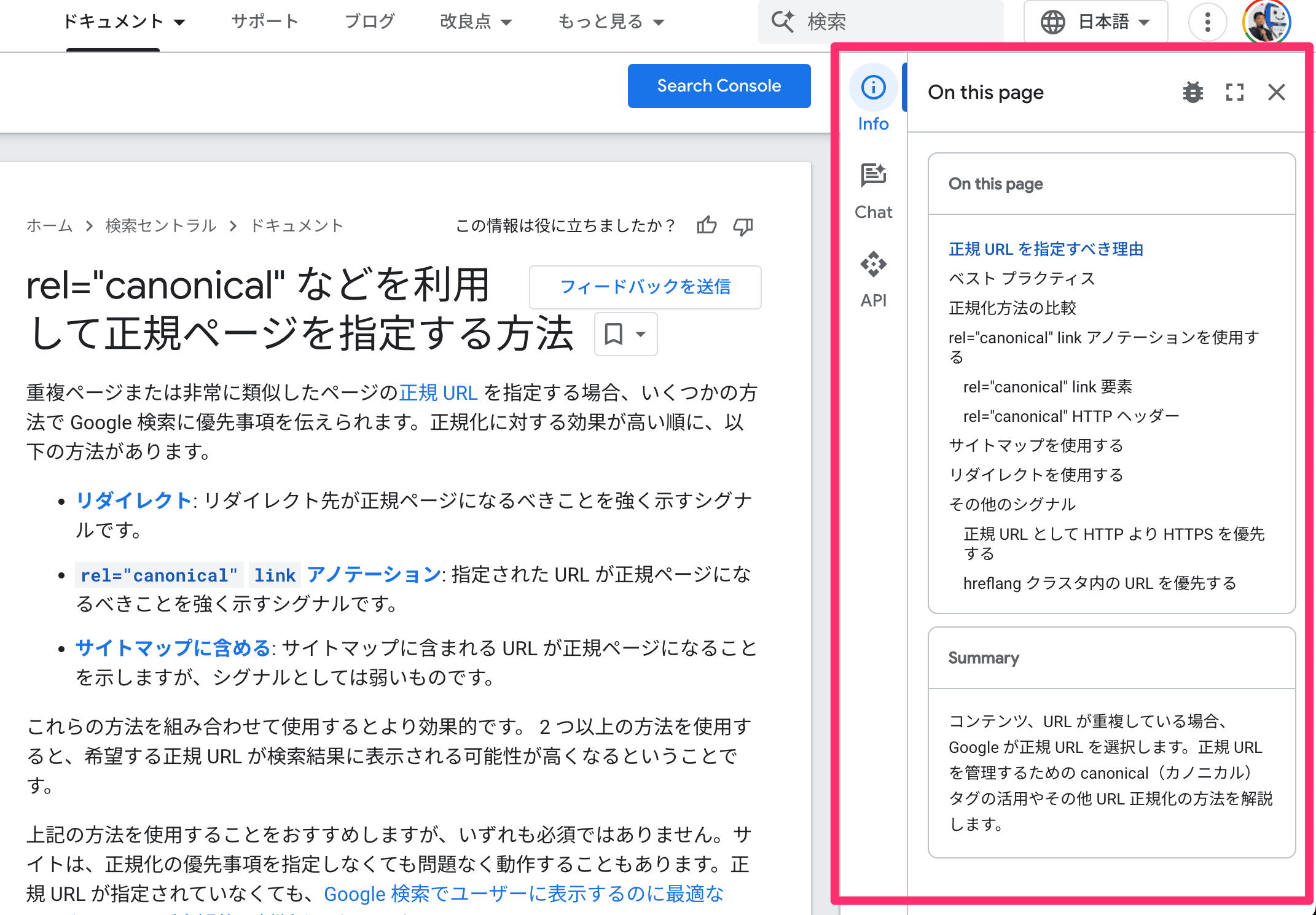Viewport: 1316px width, 915px height.
Task: Close the On this page panel
Action: (x=1276, y=92)
